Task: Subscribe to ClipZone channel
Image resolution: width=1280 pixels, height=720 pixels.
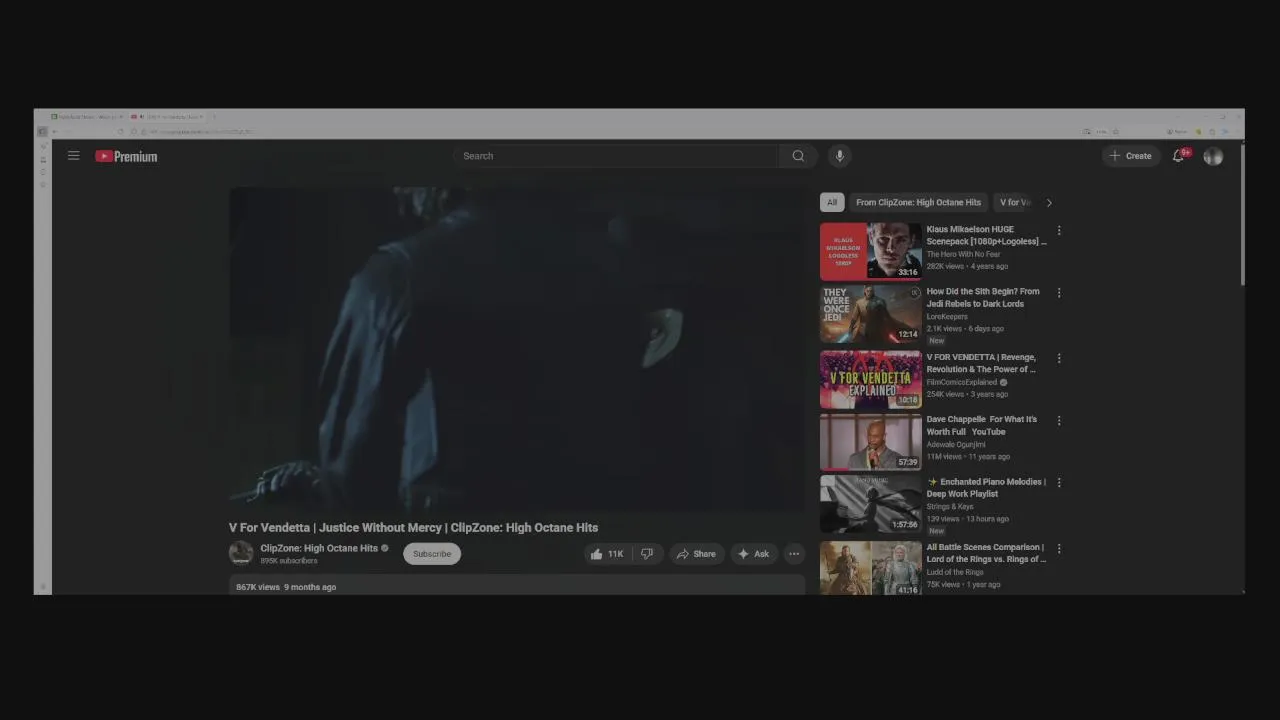Action: point(432,554)
